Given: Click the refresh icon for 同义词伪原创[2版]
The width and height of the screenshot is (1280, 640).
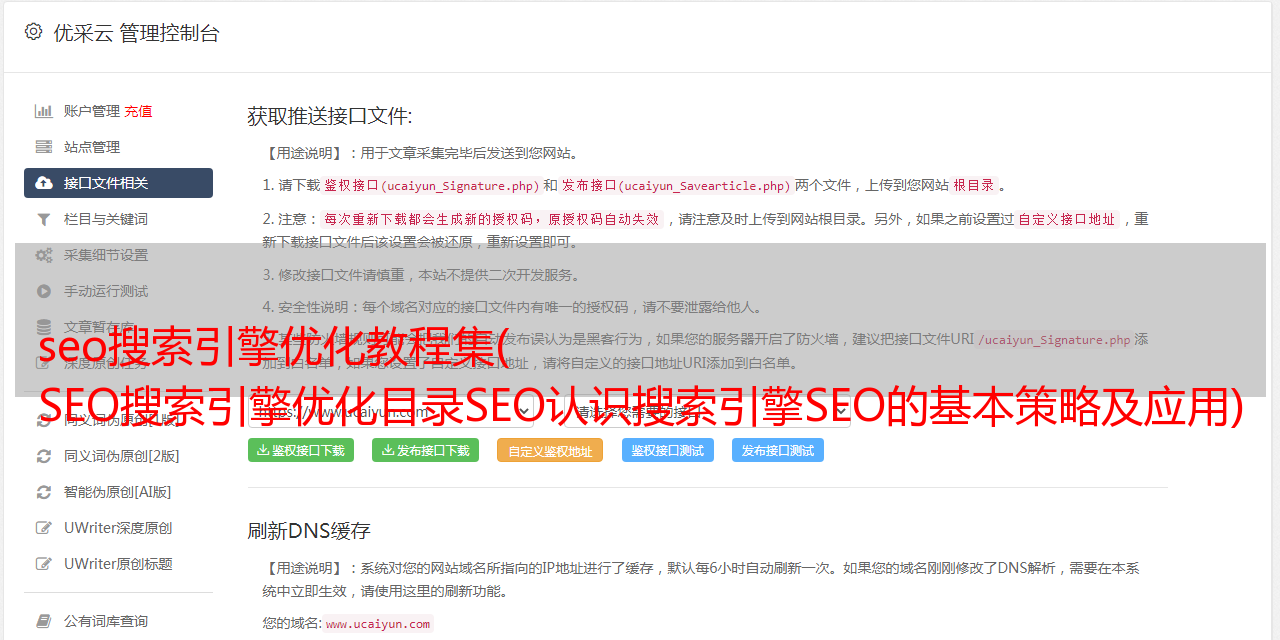Looking at the screenshot, I should [x=44, y=456].
